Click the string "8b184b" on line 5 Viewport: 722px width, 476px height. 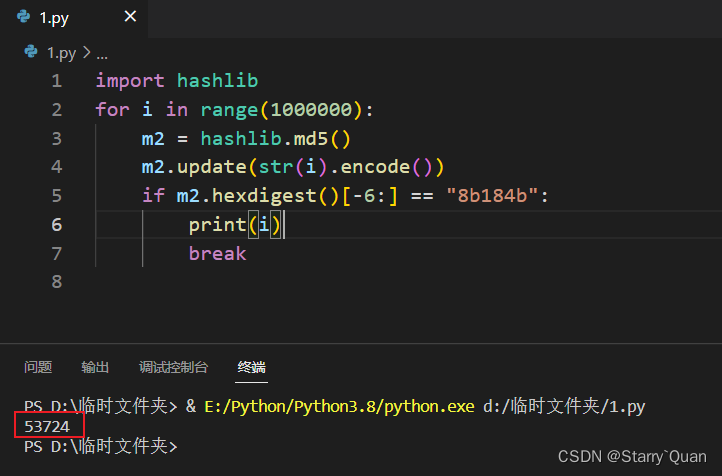tap(492, 196)
